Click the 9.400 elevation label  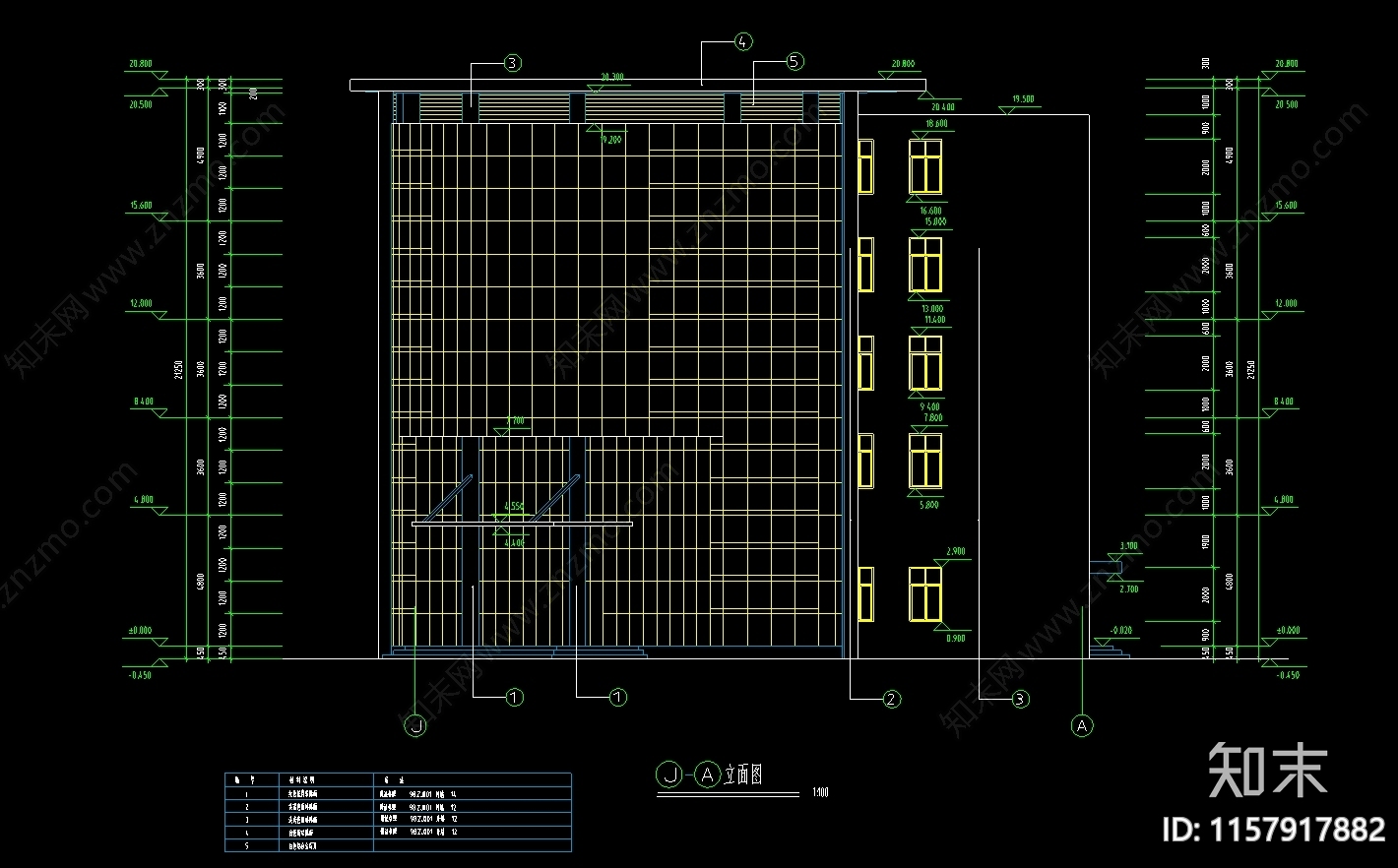[x=929, y=406]
